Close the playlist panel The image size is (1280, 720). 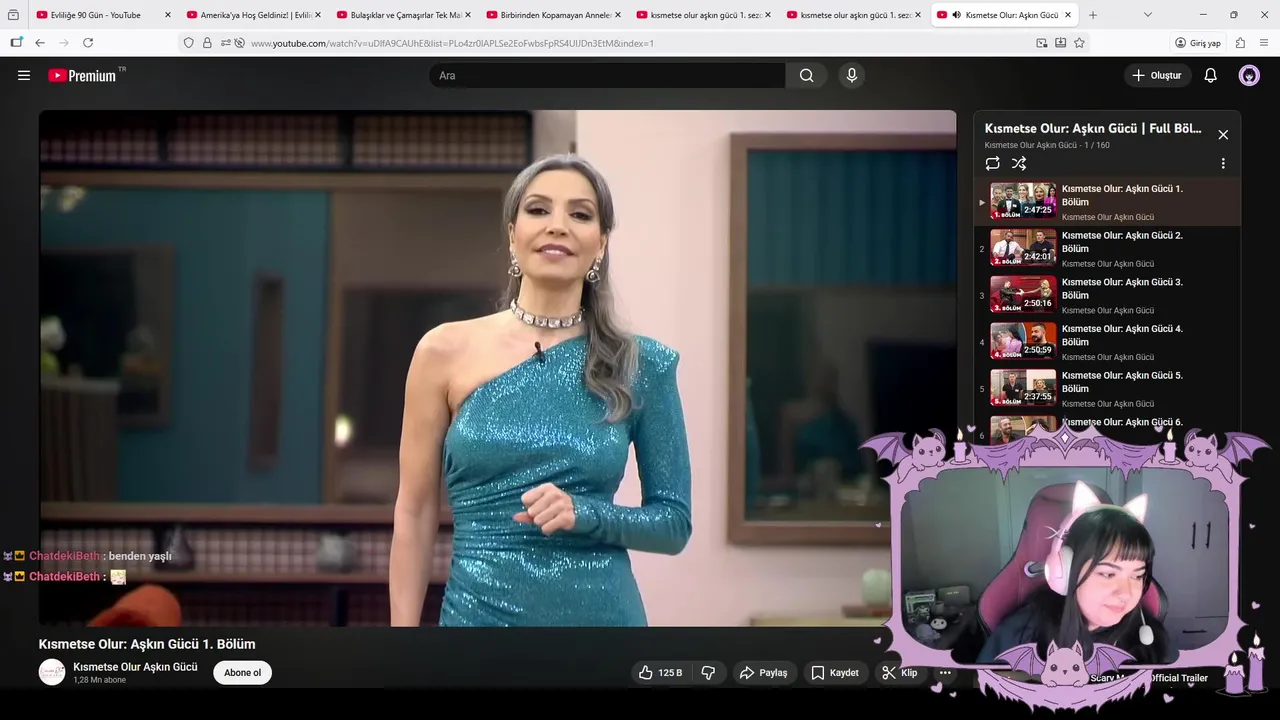pyautogui.click(x=1222, y=135)
